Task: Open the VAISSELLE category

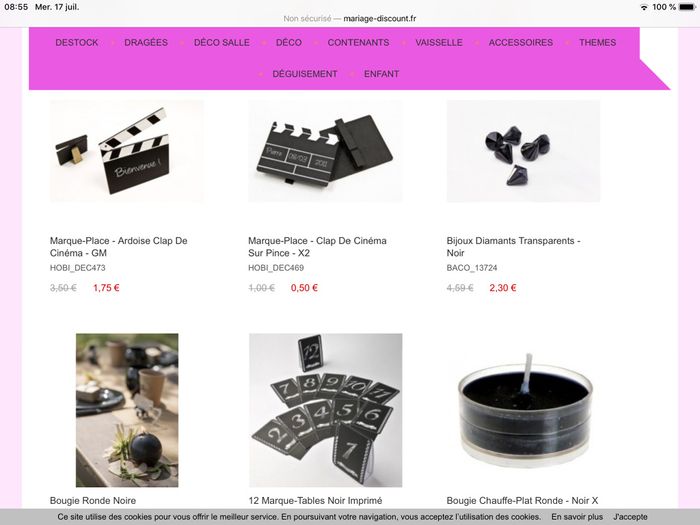Action: point(439,42)
